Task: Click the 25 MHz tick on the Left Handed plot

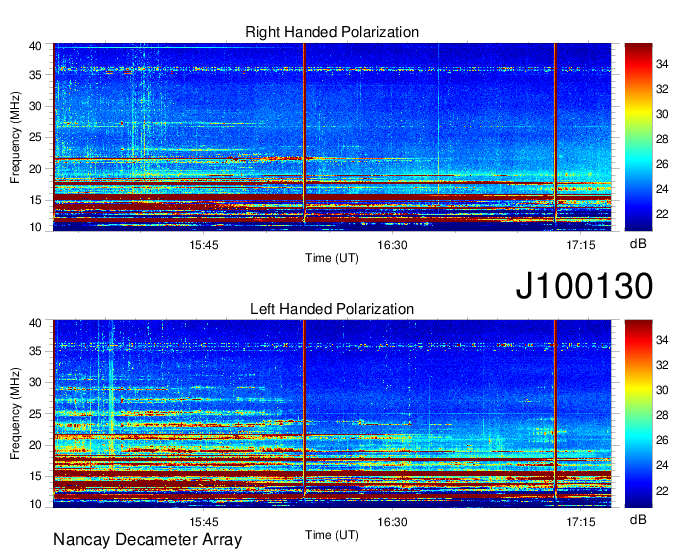Action: (x=35, y=414)
